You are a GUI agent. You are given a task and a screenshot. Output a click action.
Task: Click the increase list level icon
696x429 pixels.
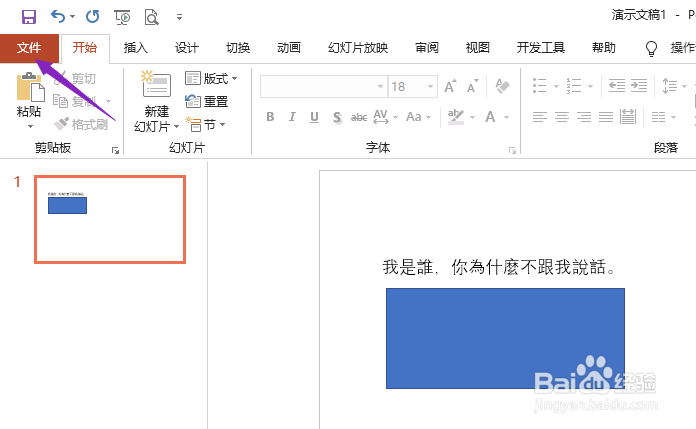(x=639, y=85)
